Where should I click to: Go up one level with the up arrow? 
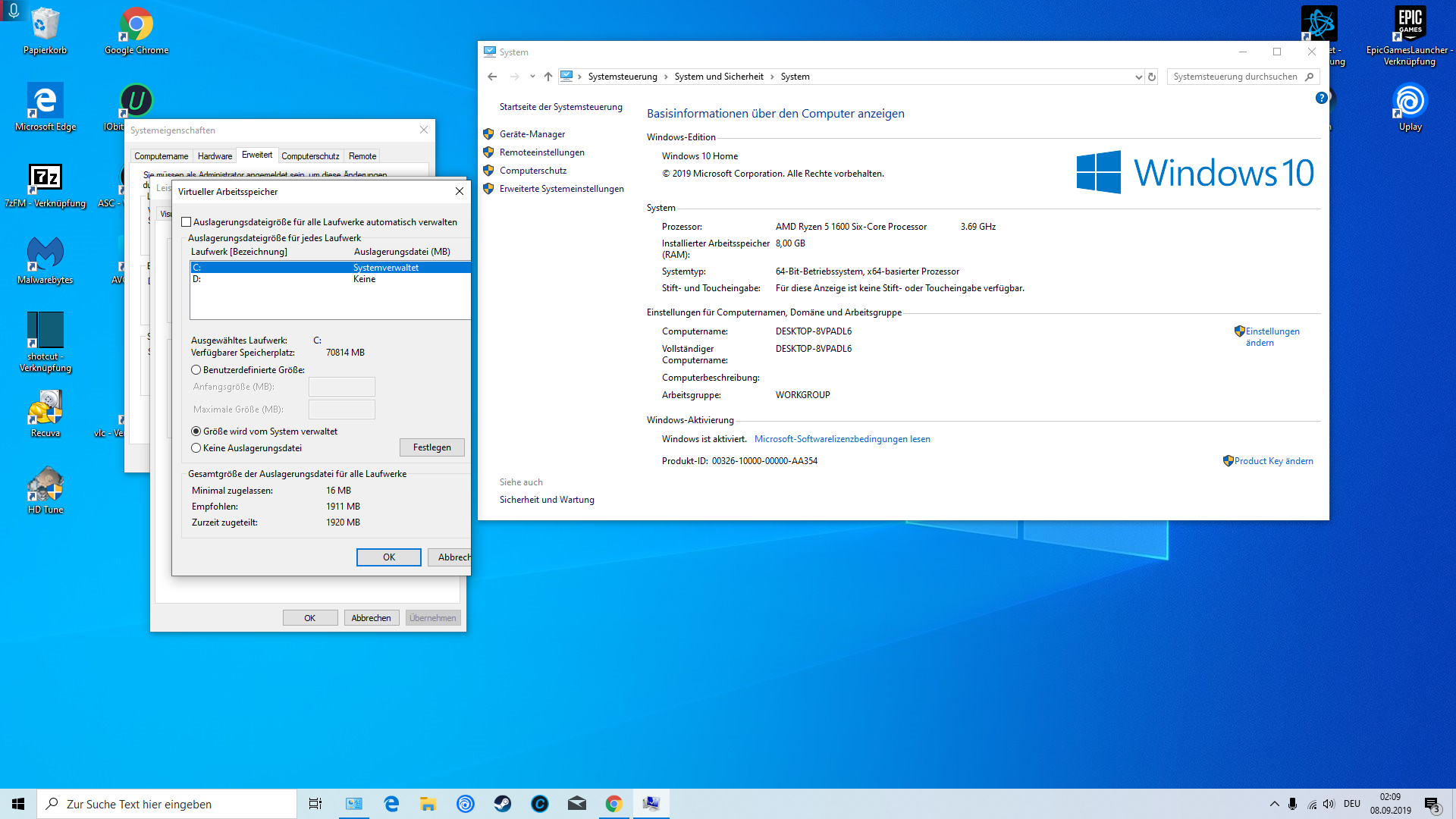point(548,77)
